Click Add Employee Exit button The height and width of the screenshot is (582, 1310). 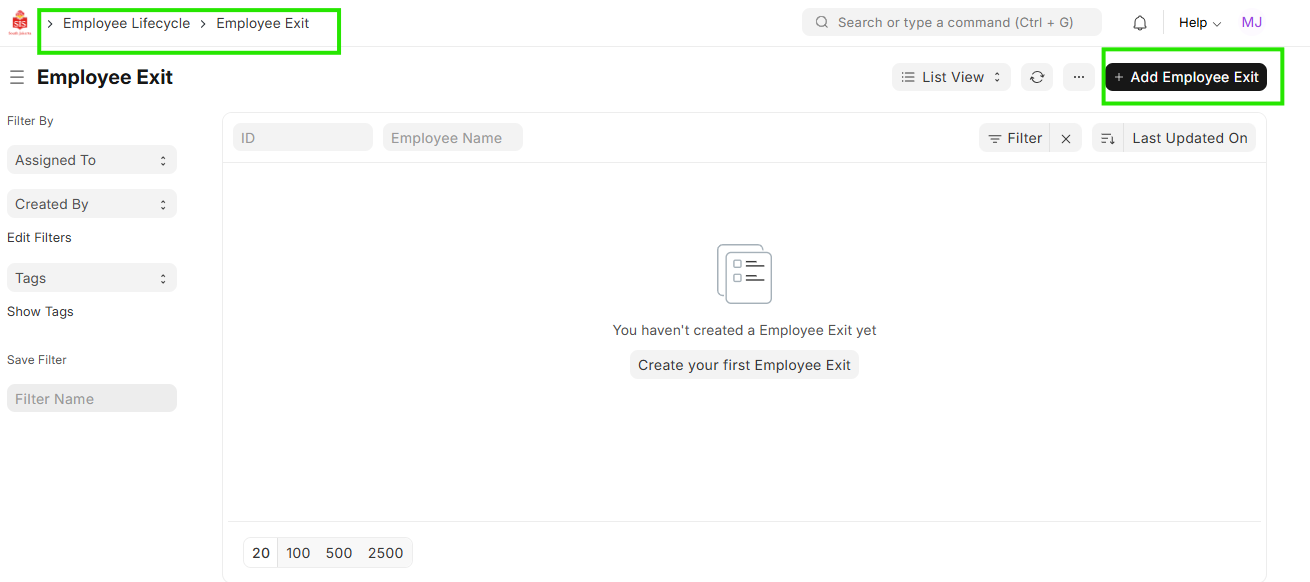point(1186,77)
